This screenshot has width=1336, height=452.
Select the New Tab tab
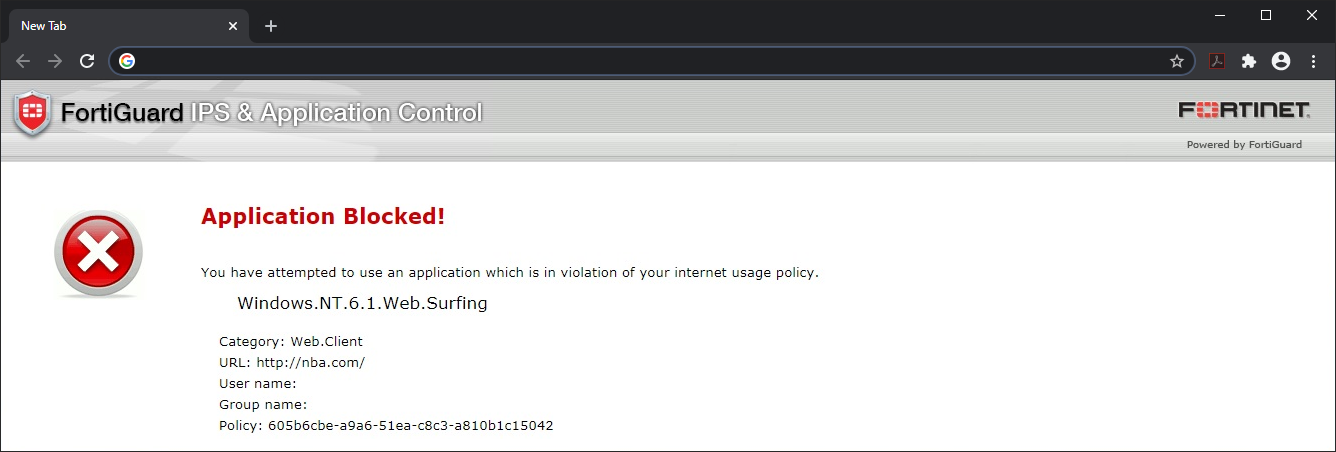pyautogui.click(x=110, y=26)
